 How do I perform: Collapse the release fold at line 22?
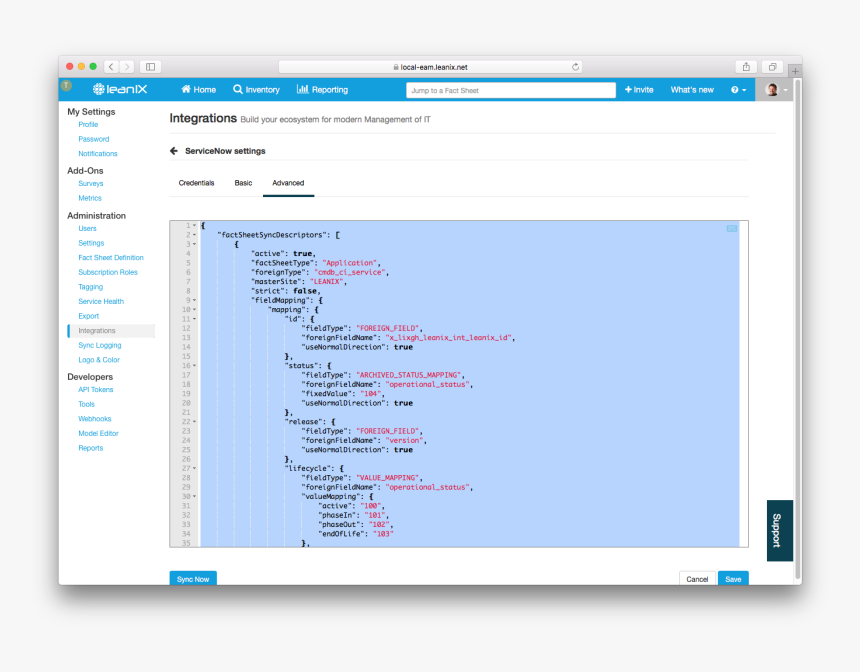194,421
